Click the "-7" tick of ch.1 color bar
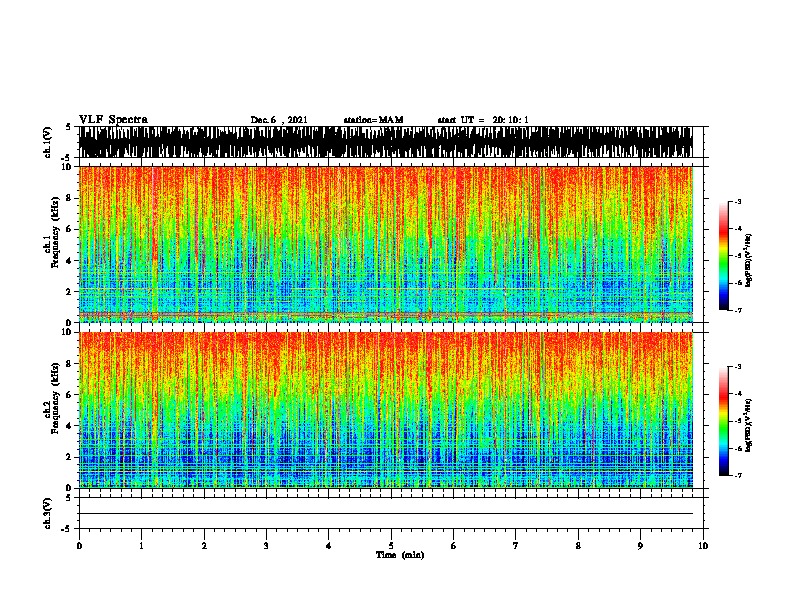Image resolution: width=792 pixels, height=612 pixels. [738, 310]
